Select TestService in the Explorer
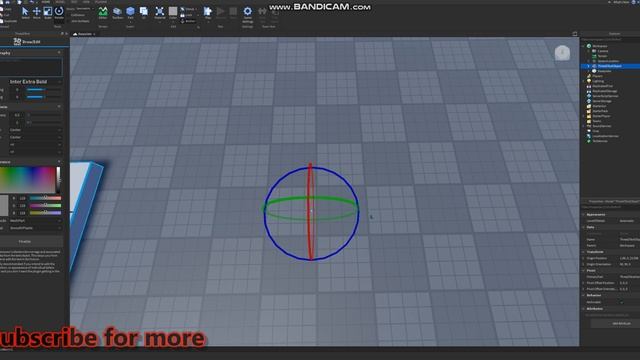The width and height of the screenshot is (640, 360). click(x=600, y=141)
